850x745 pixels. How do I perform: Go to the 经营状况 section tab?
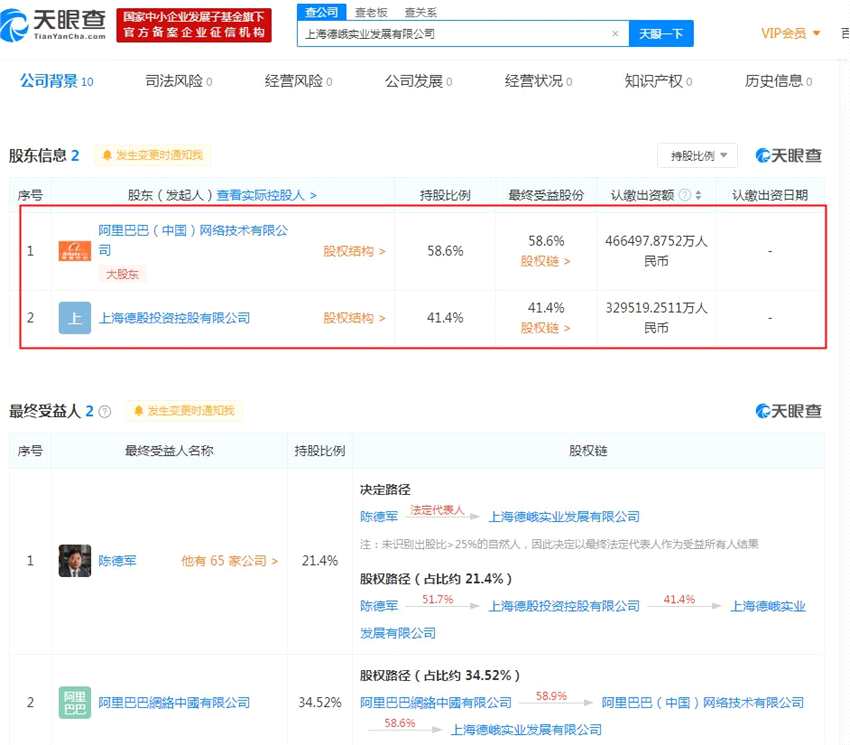click(538, 81)
